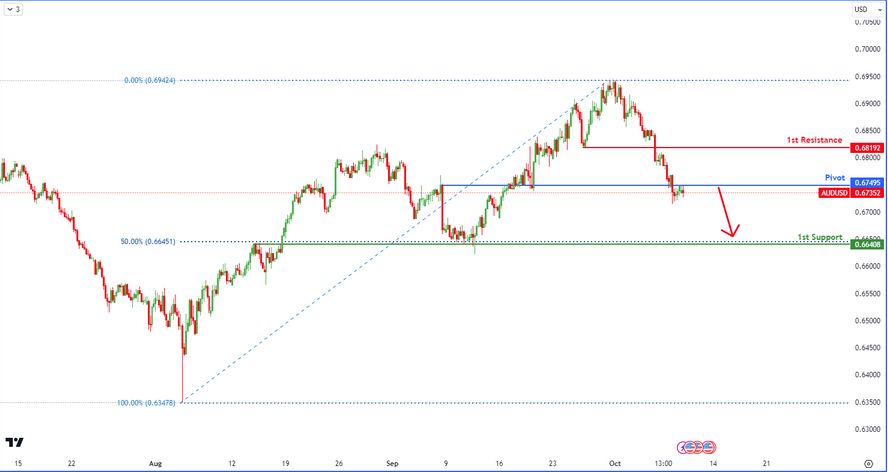Click the '1st Resistance' text label
888x472 pixels.
click(814, 139)
